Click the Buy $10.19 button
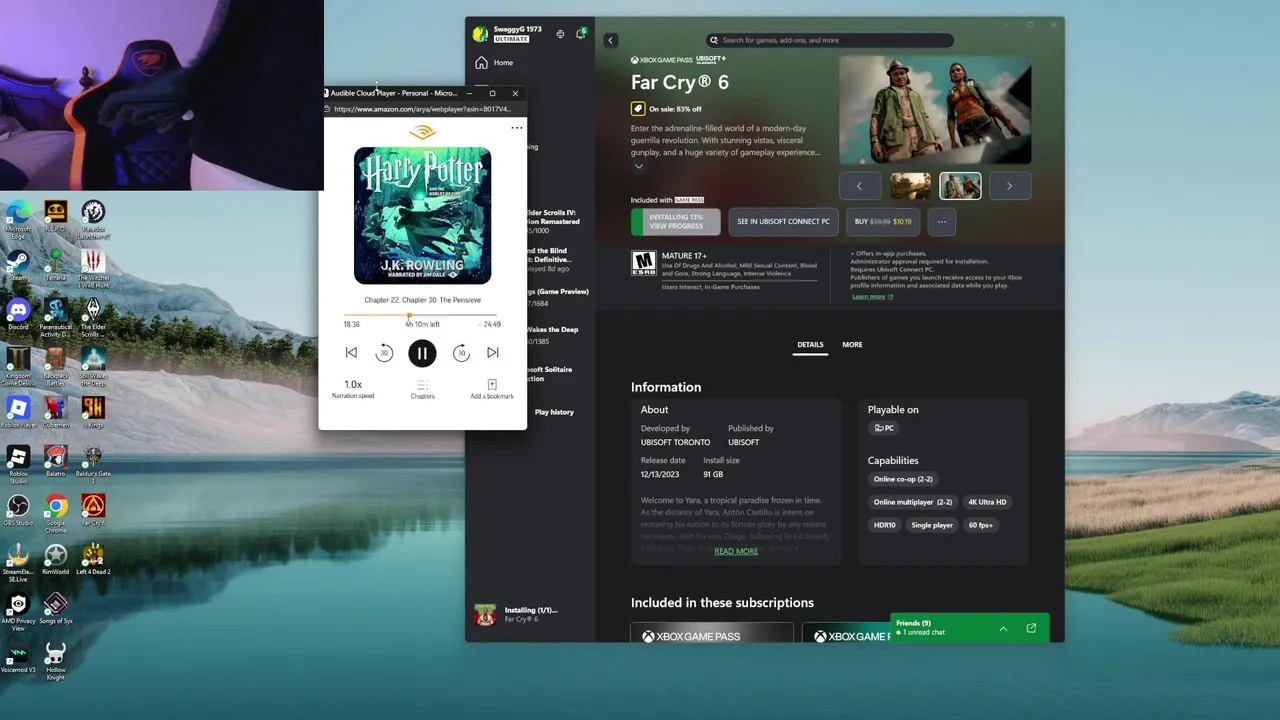1280x720 pixels. point(883,221)
